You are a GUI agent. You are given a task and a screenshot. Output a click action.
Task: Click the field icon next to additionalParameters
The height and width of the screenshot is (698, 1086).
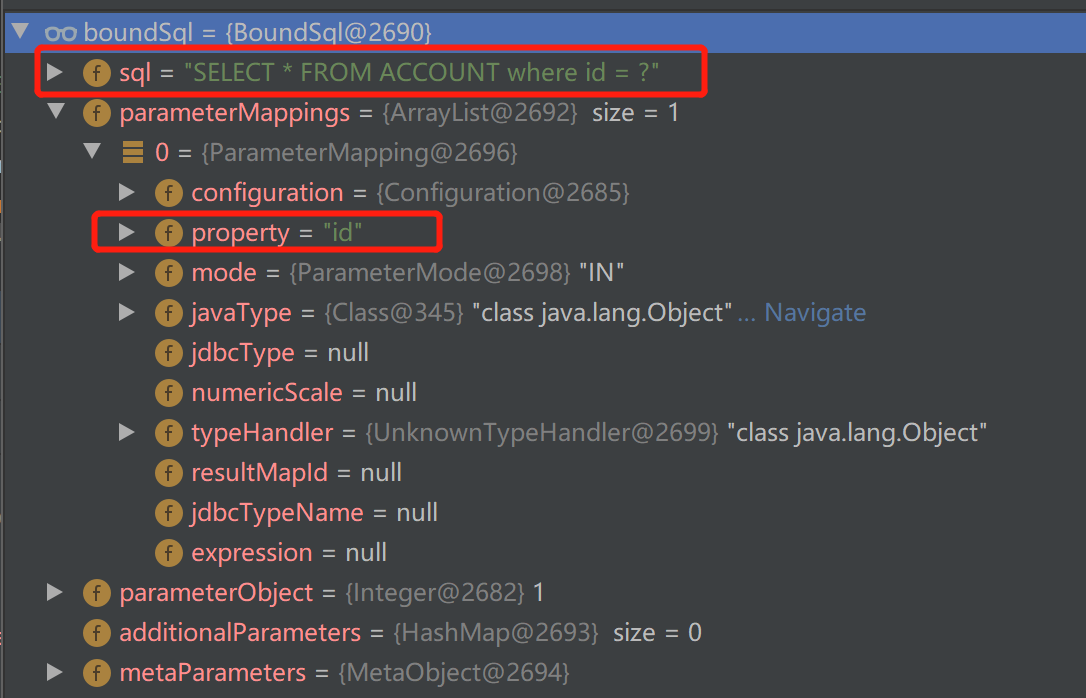[x=97, y=633]
